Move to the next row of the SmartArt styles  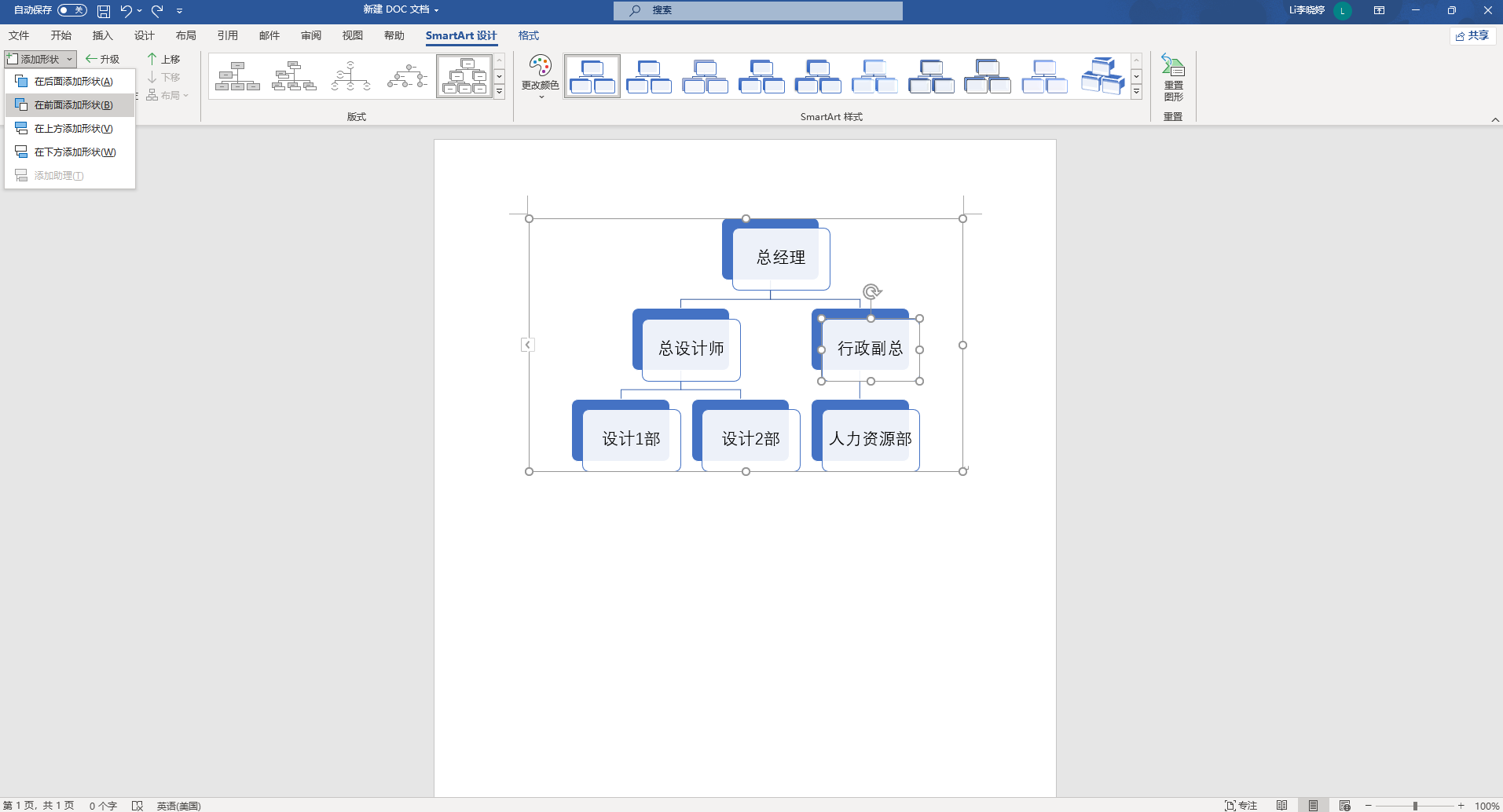(x=1136, y=76)
